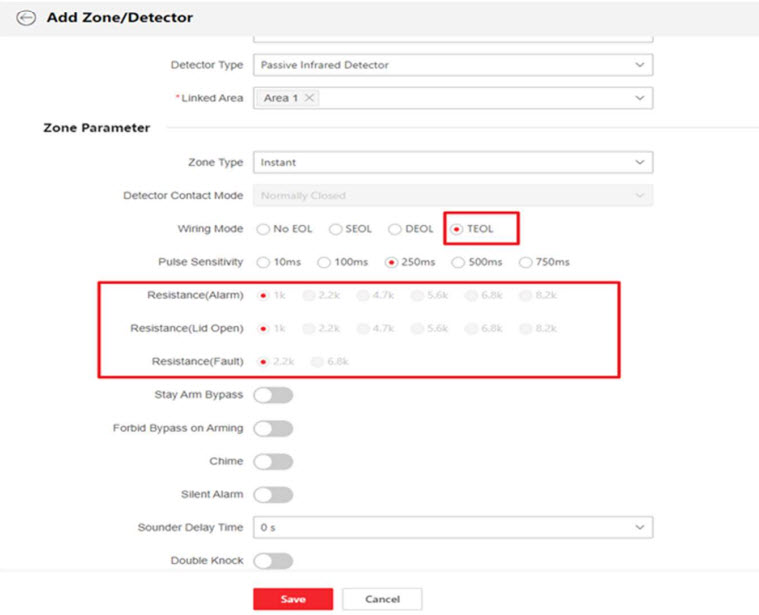Toggle the Double Knock switch
The image size is (759, 615).
(273, 561)
